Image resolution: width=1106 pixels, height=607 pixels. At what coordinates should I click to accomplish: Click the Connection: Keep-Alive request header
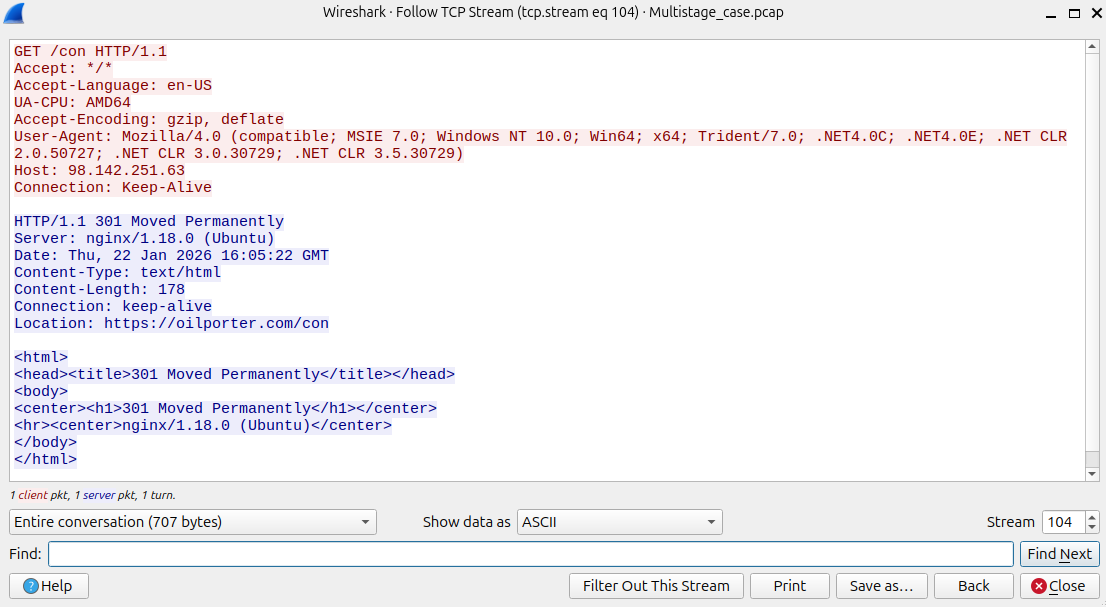(x=113, y=188)
